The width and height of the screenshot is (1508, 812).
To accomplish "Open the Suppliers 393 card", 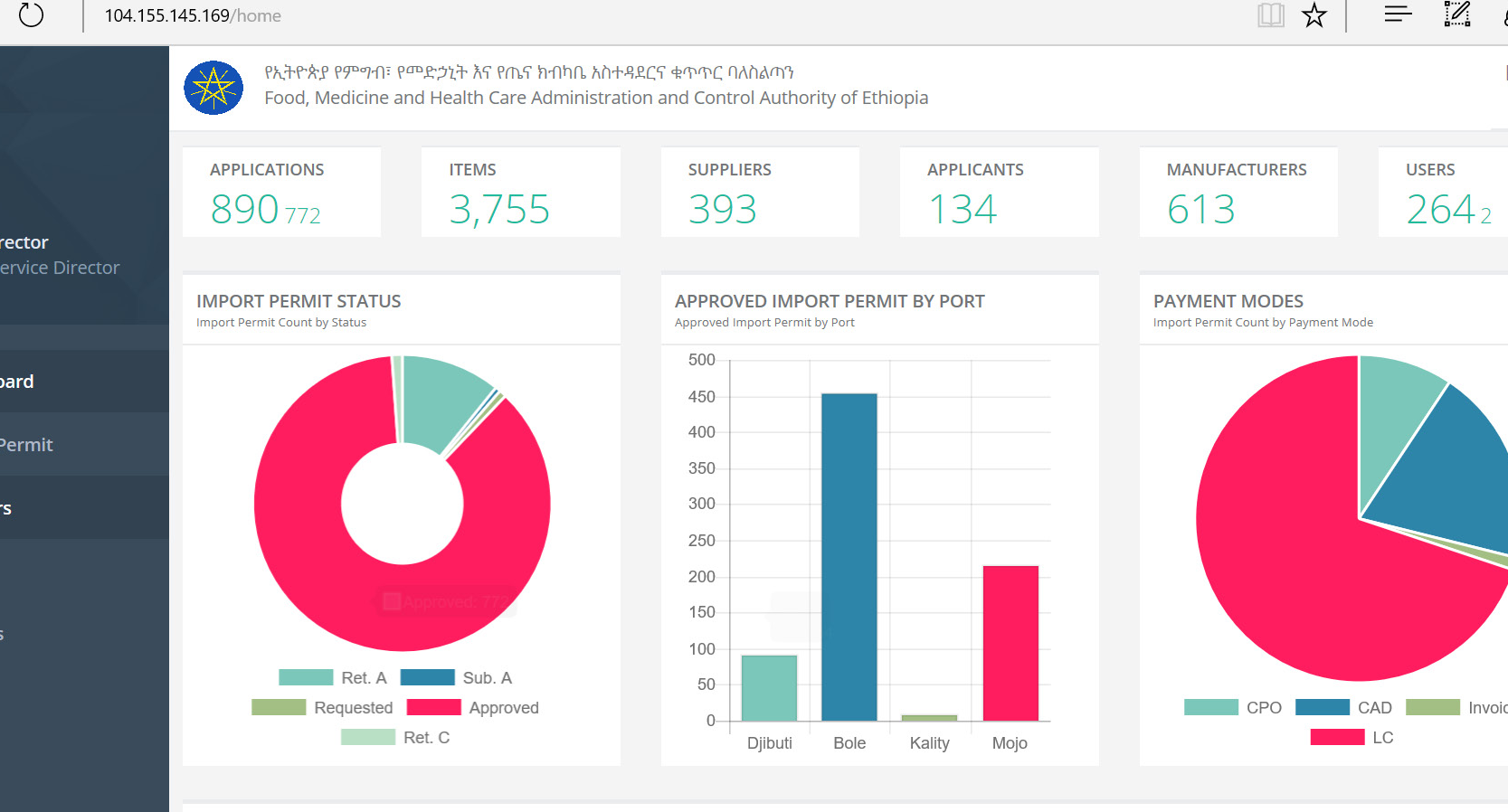I will tap(760, 193).
